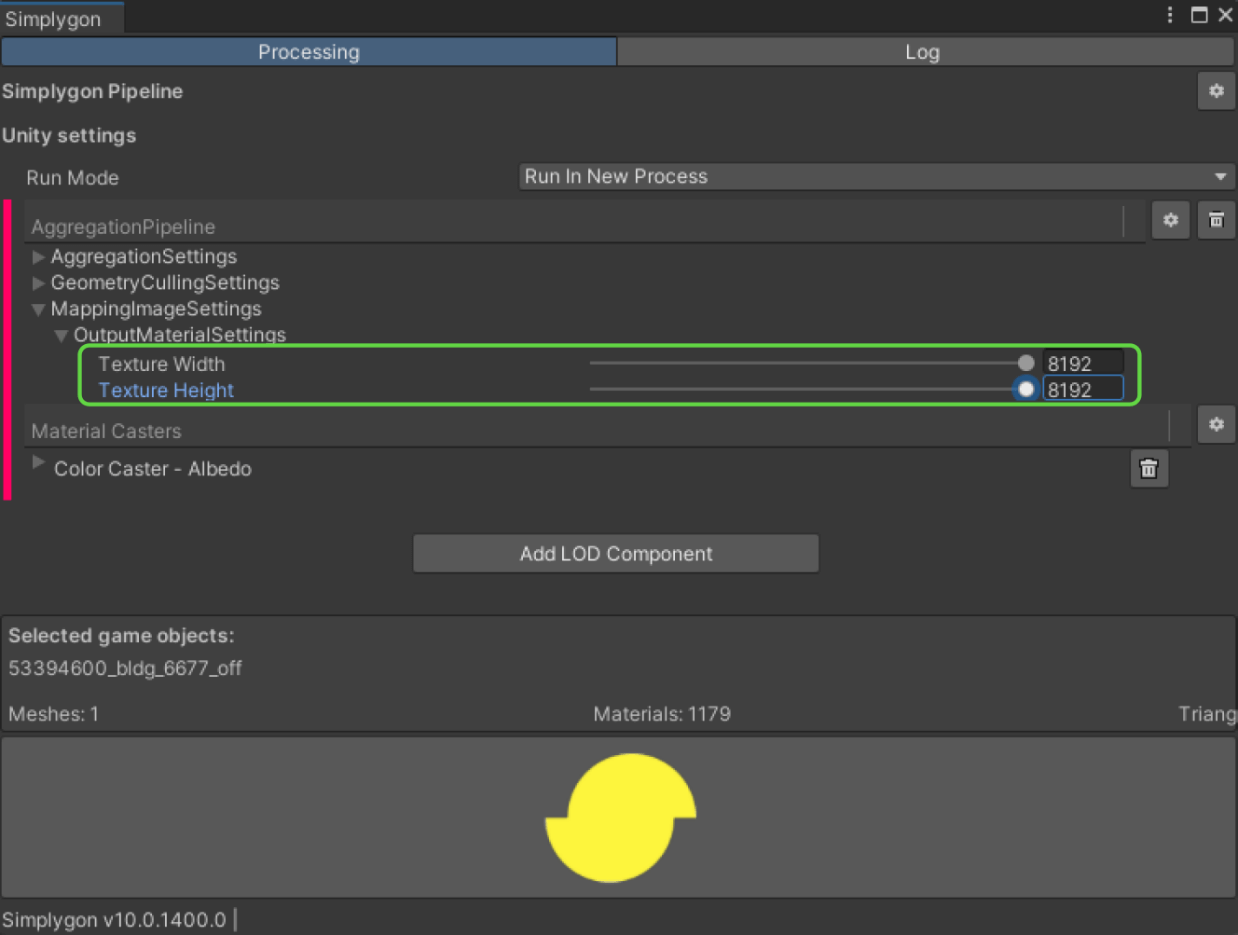Image resolution: width=1238 pixels, height=935 pixels.
Task: Expand AggregationSettings
Action: (39, 257)
